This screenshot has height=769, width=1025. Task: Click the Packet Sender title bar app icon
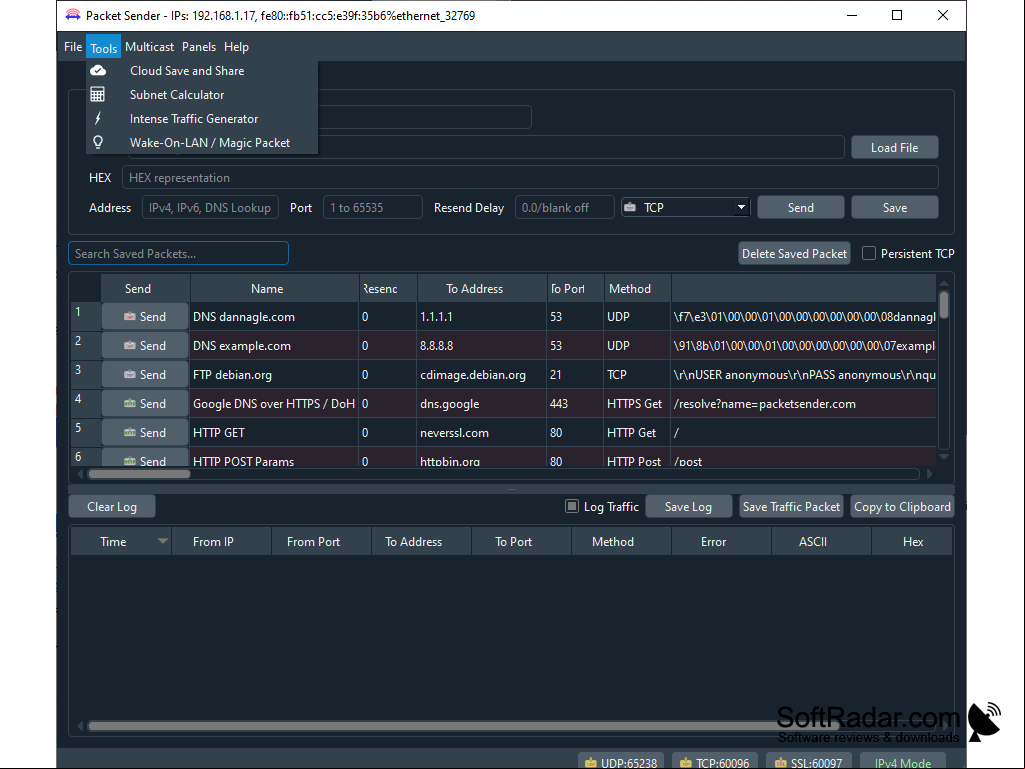coord(73,15)
